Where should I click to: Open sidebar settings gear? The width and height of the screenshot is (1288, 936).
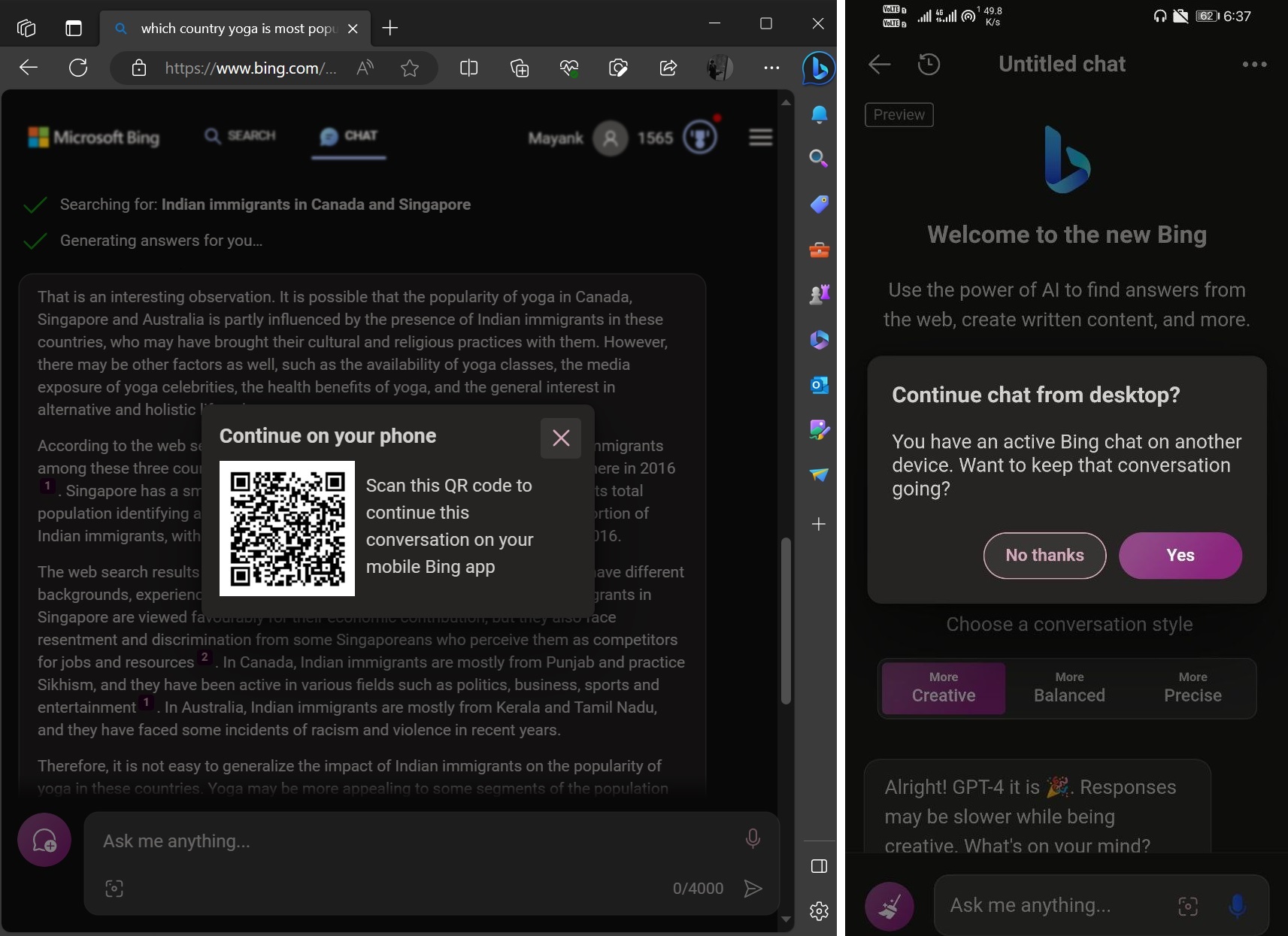(820, 911)
